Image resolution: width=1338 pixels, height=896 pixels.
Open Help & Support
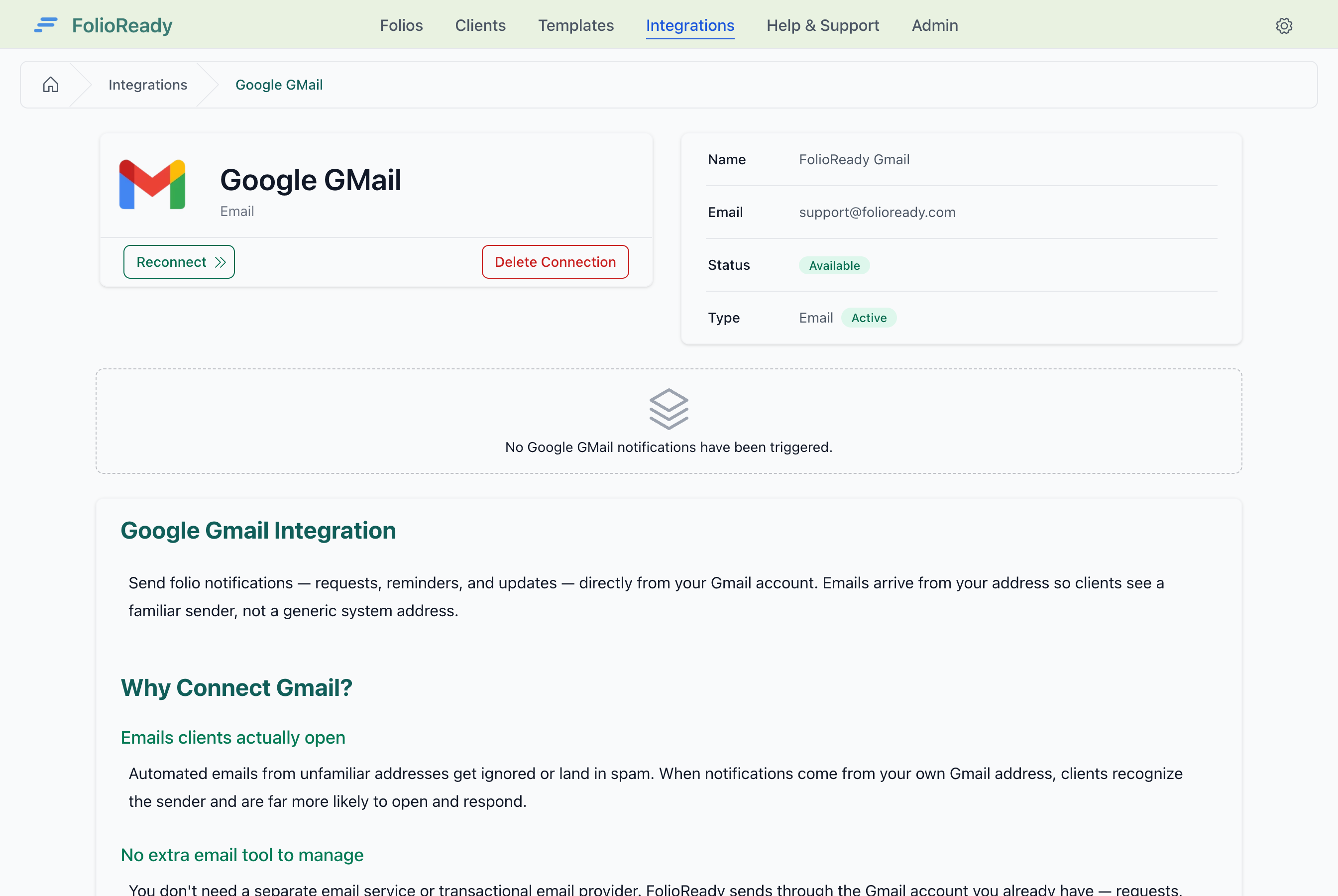823,25
